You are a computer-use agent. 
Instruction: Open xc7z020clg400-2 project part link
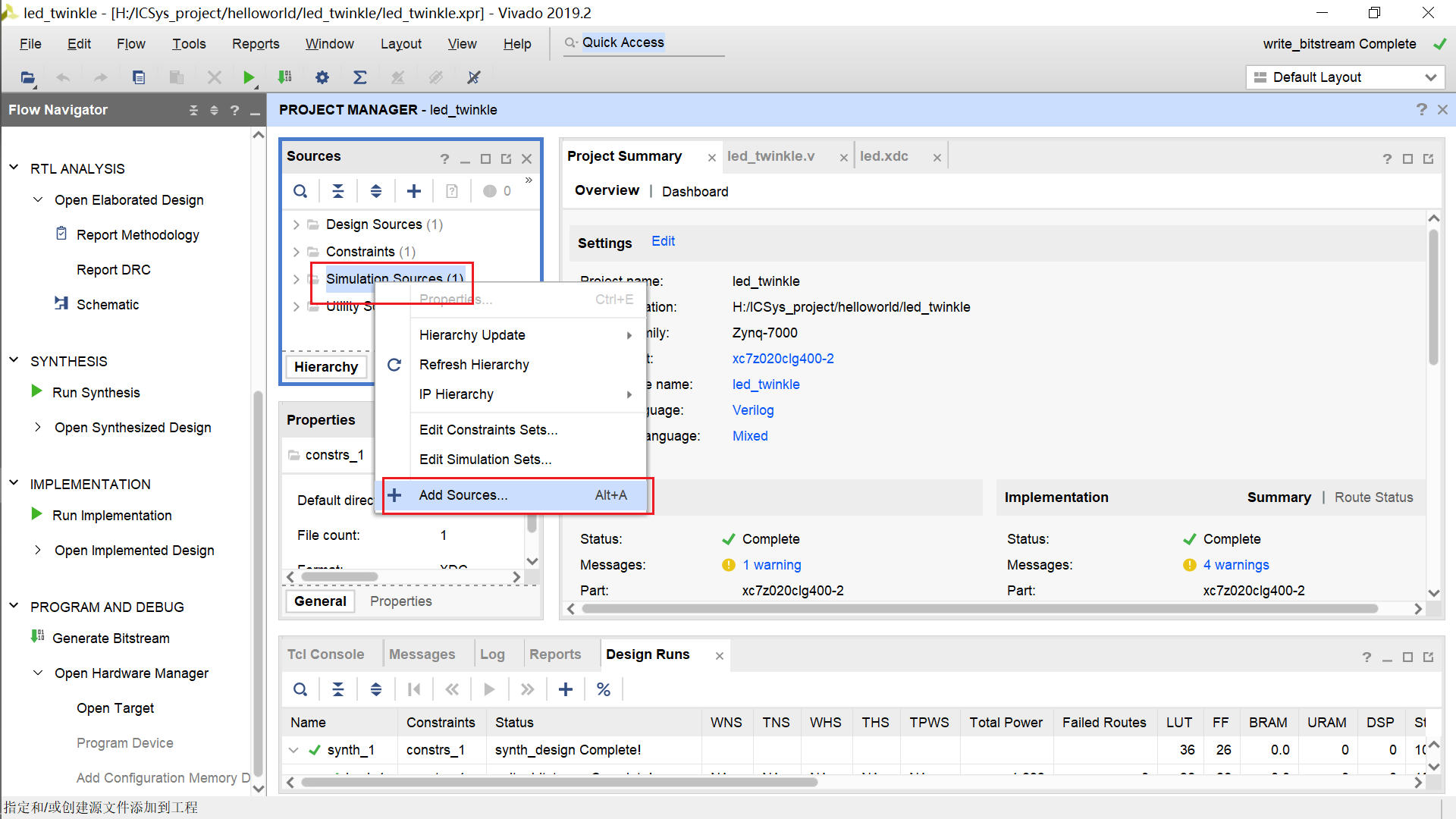tap(783, 359)
